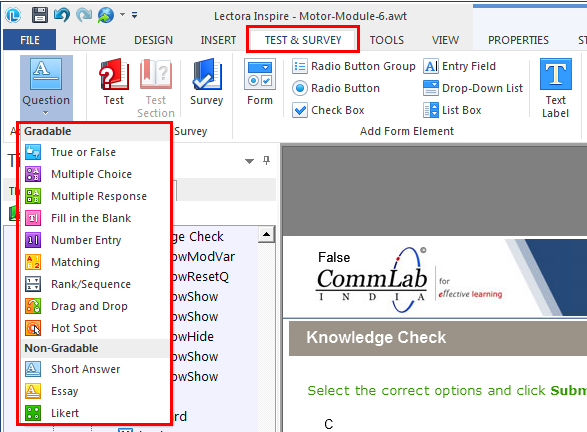
Task: Choose Number Entry question type
Action: click(94, 240)
